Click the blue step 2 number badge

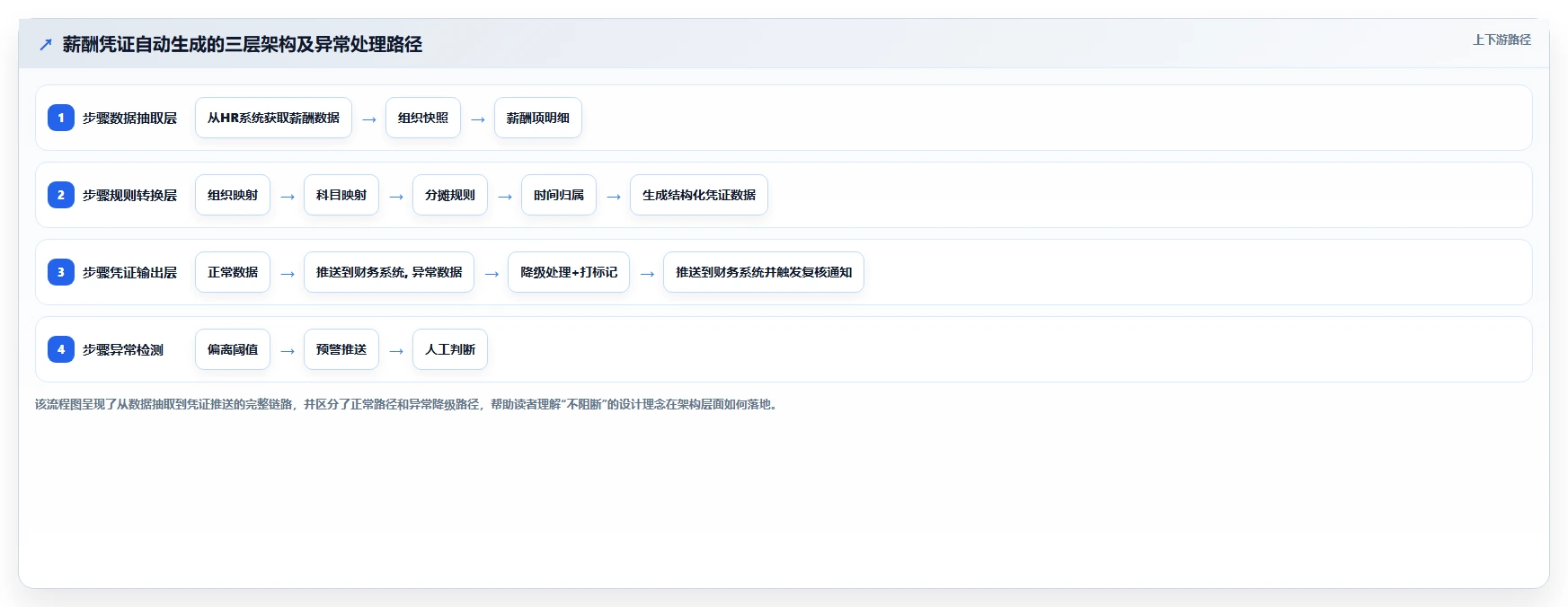(x=61, y=195)
